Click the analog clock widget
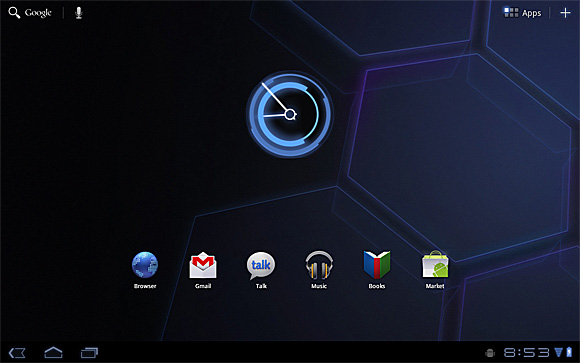This screenshot has height=363, width=580. [290, 114]
